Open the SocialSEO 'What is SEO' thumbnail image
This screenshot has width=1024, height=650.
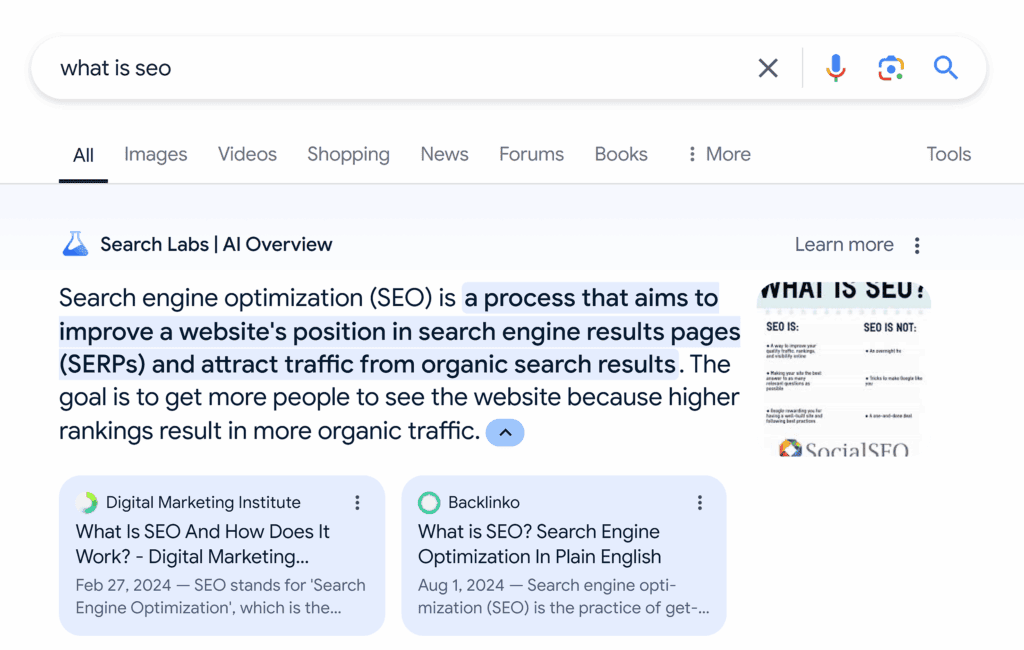click(844, 369)
